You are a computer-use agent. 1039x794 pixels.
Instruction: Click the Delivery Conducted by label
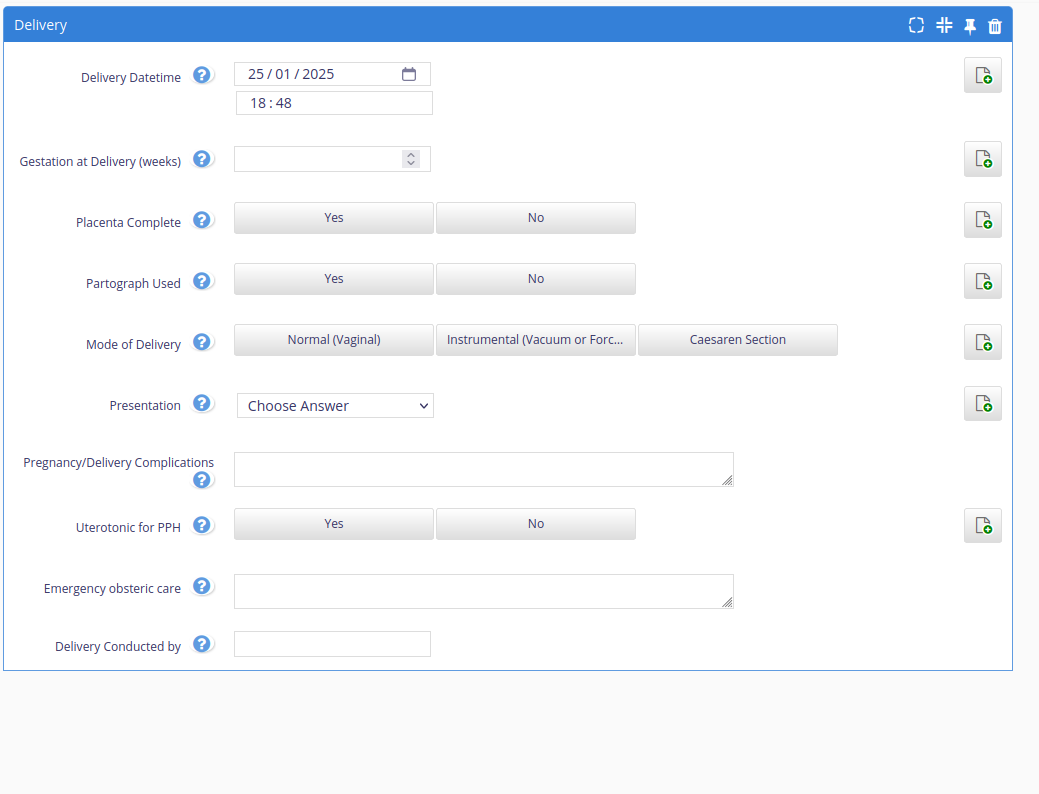(x=118, y=646)
